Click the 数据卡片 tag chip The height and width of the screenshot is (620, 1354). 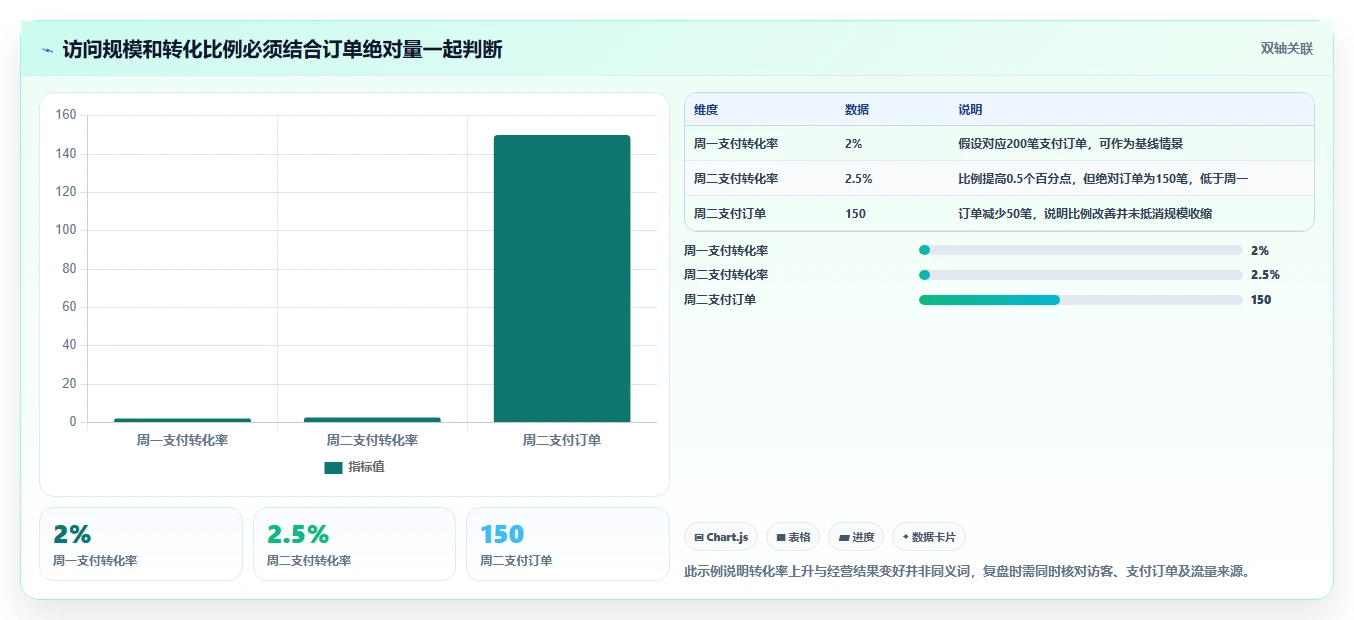point(929,537)
